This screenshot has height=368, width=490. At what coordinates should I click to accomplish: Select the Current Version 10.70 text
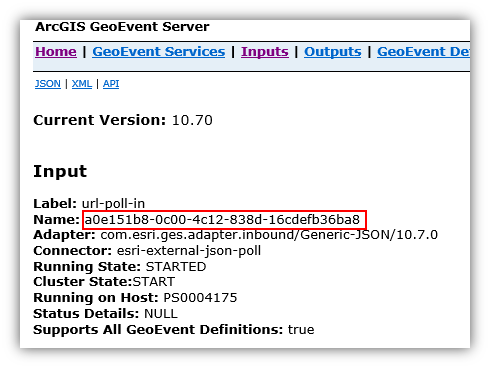click(x=123, y=120)
